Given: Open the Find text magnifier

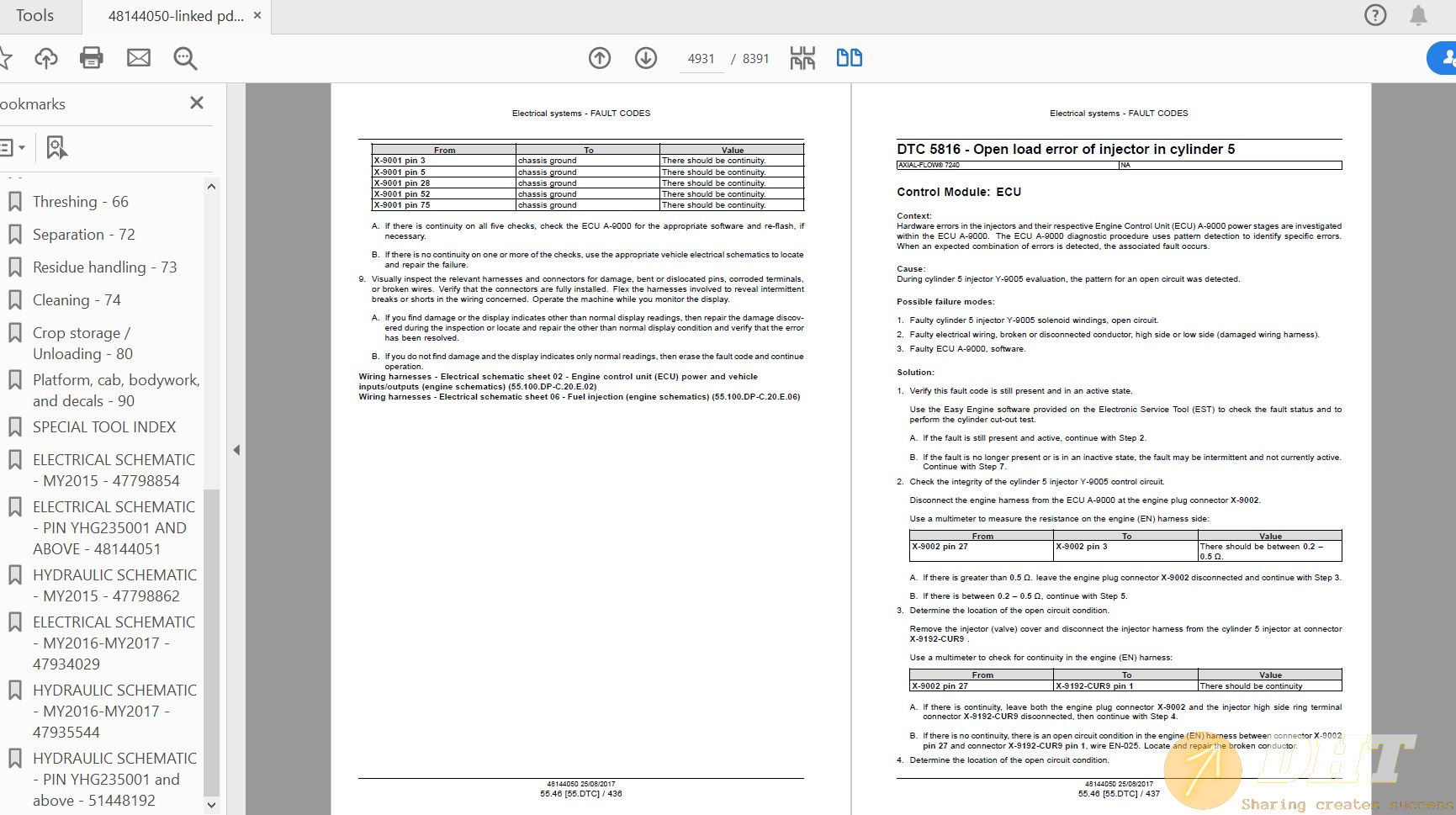Looking at the screenshot, I should pyautogui.click(x=185, y=58).
